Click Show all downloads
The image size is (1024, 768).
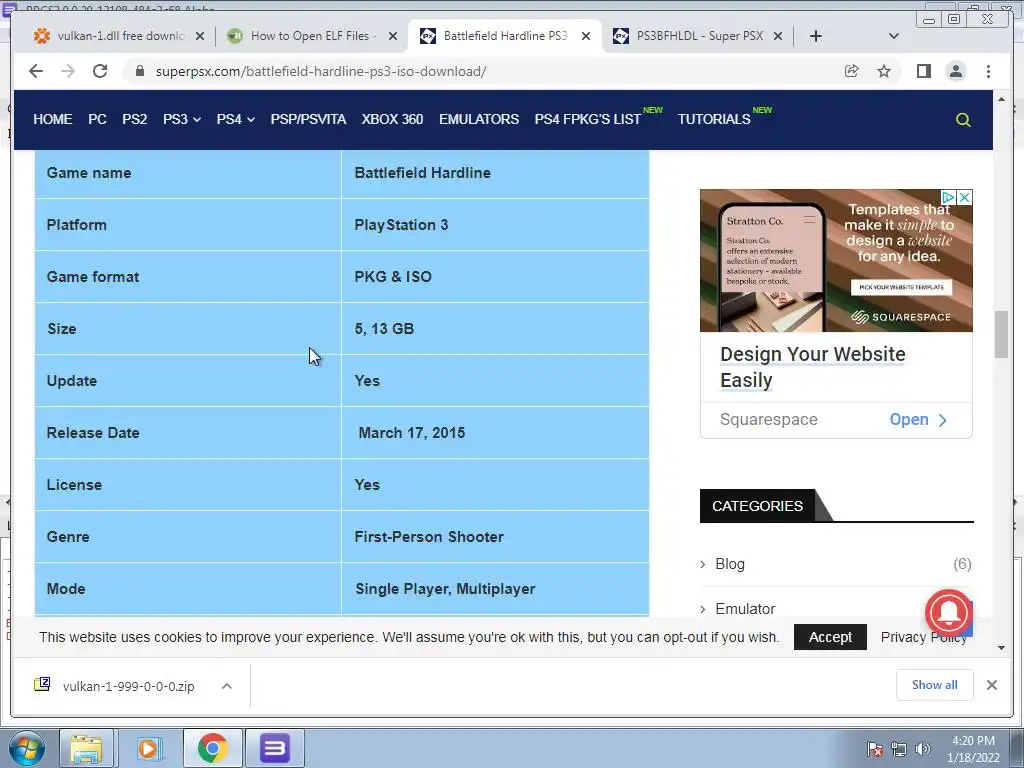pyautogui.click(x=935, y=684)
